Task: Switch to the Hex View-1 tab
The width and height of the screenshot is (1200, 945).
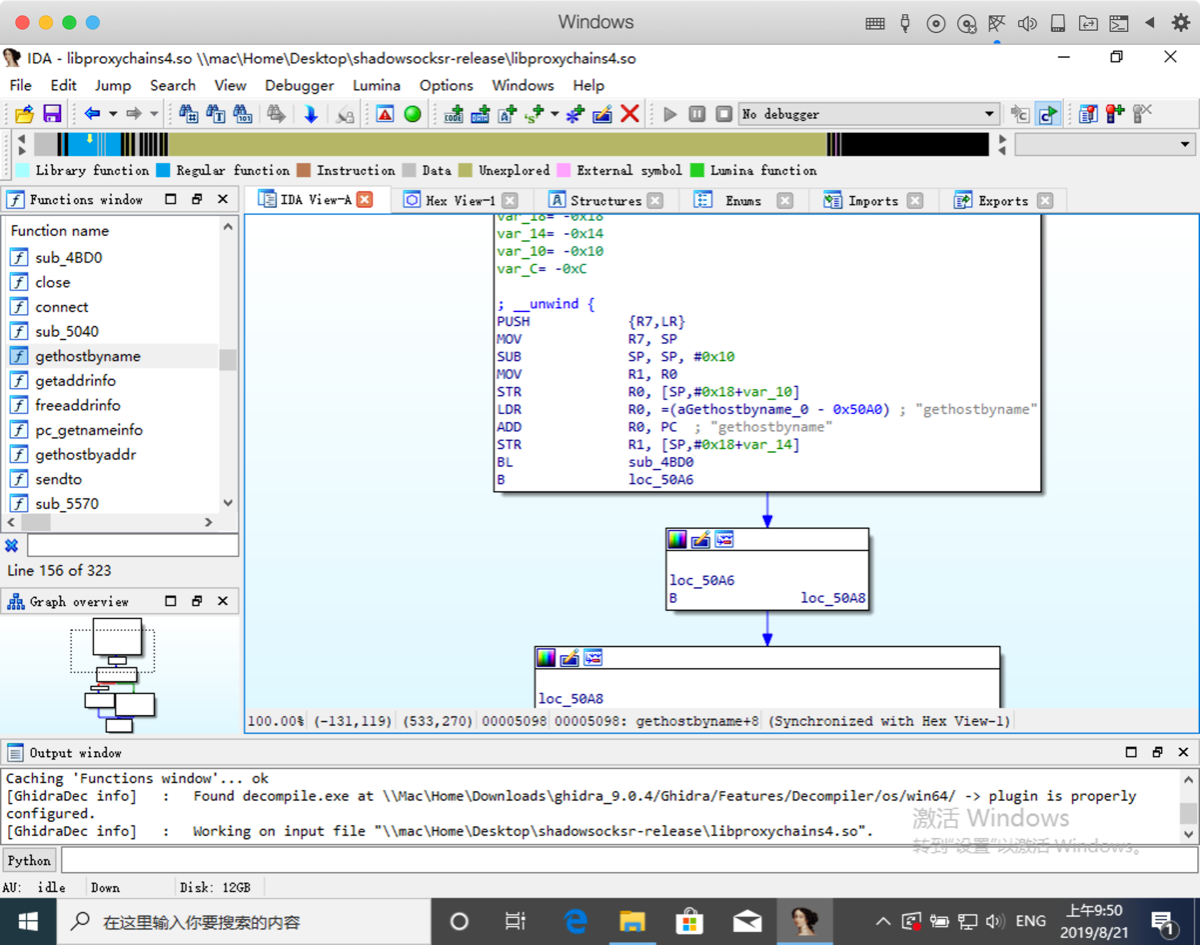Action: 460,200
